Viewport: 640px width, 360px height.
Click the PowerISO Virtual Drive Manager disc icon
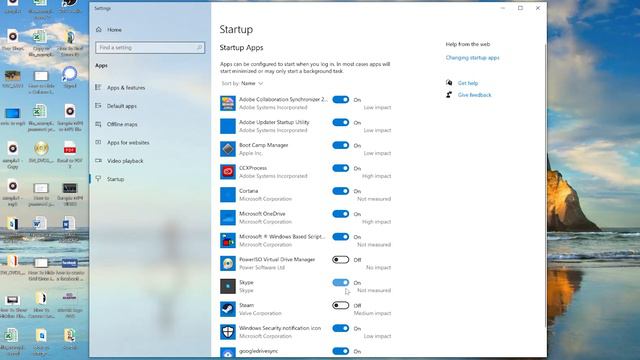(228, 263)
